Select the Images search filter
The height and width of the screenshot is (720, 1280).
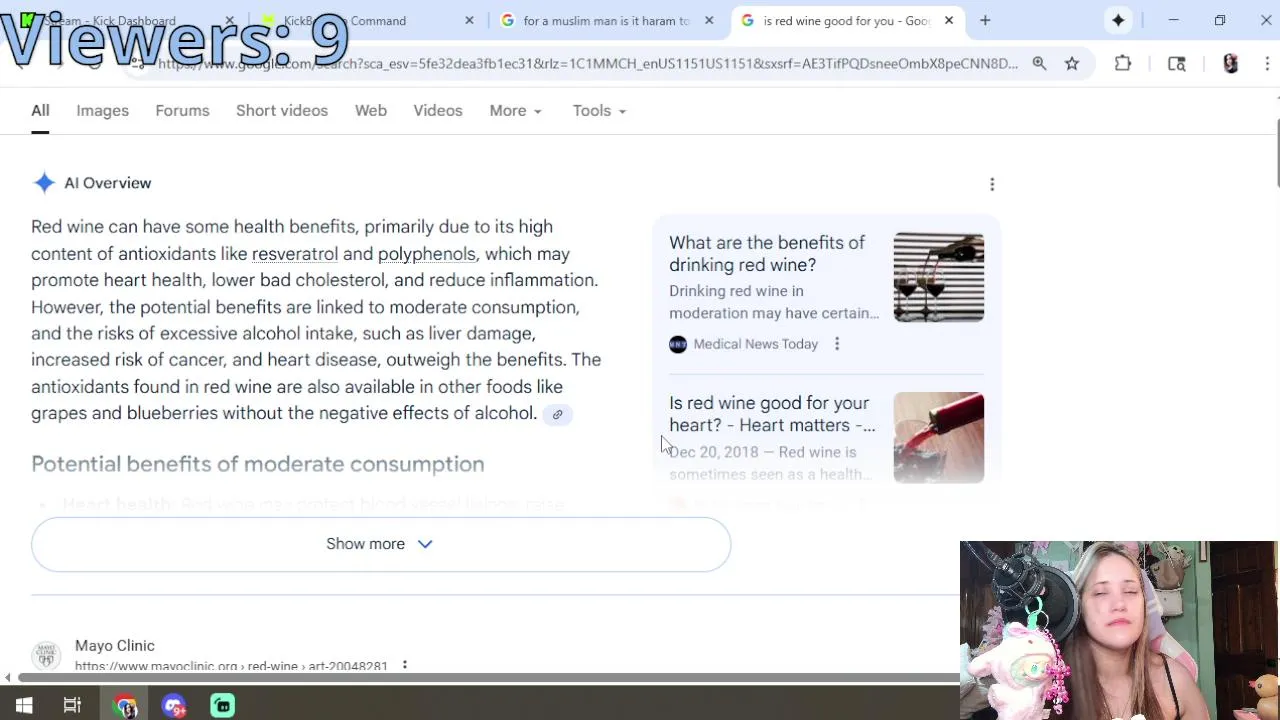pyautogui.click(x=102, y=111)
